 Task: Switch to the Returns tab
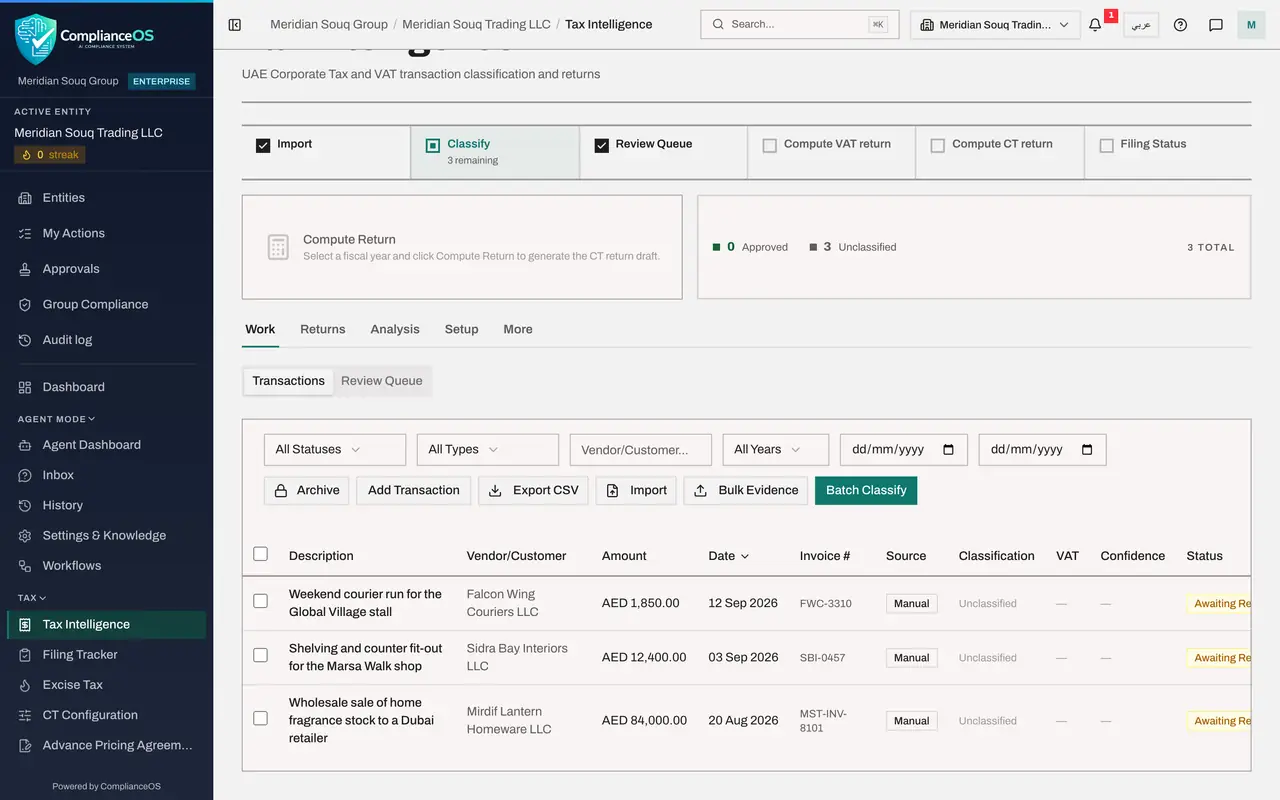[x=323, y=329]
